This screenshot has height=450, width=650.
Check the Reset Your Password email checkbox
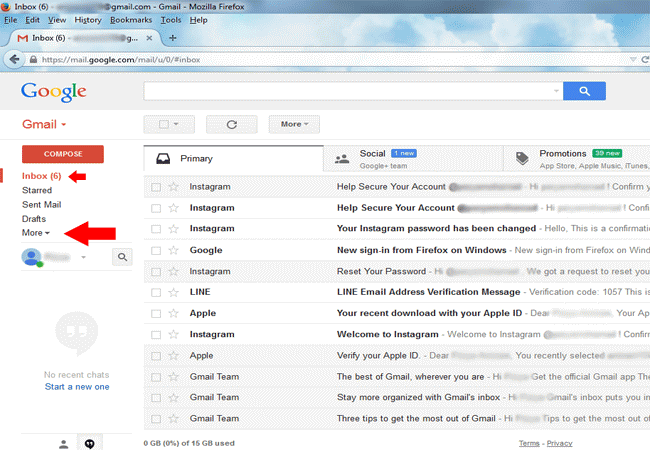click(156, 272)
